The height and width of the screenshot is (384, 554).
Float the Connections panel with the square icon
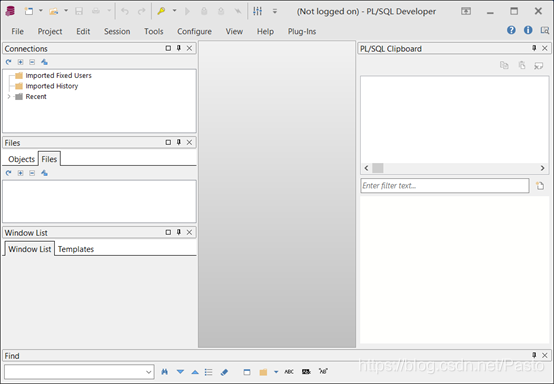click(168, 48)
